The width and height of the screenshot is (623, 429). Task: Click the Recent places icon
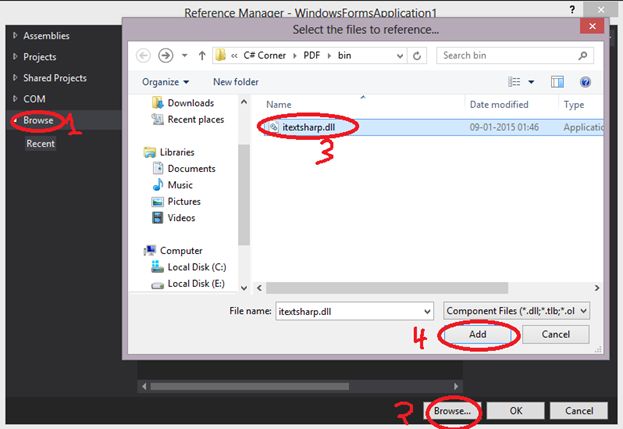158,119
